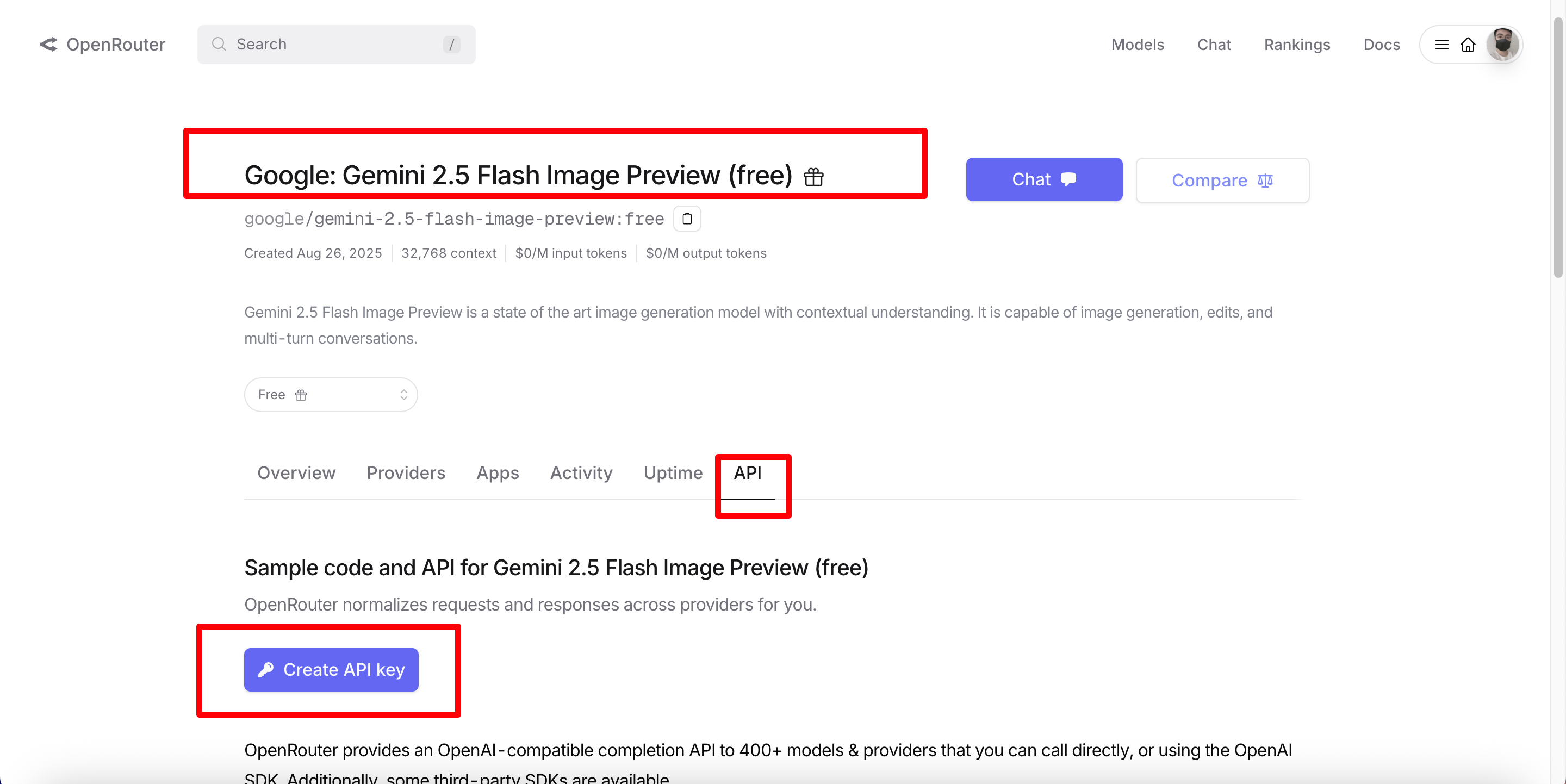
Task: Click the Compare button
Action: pos(1222,181)
